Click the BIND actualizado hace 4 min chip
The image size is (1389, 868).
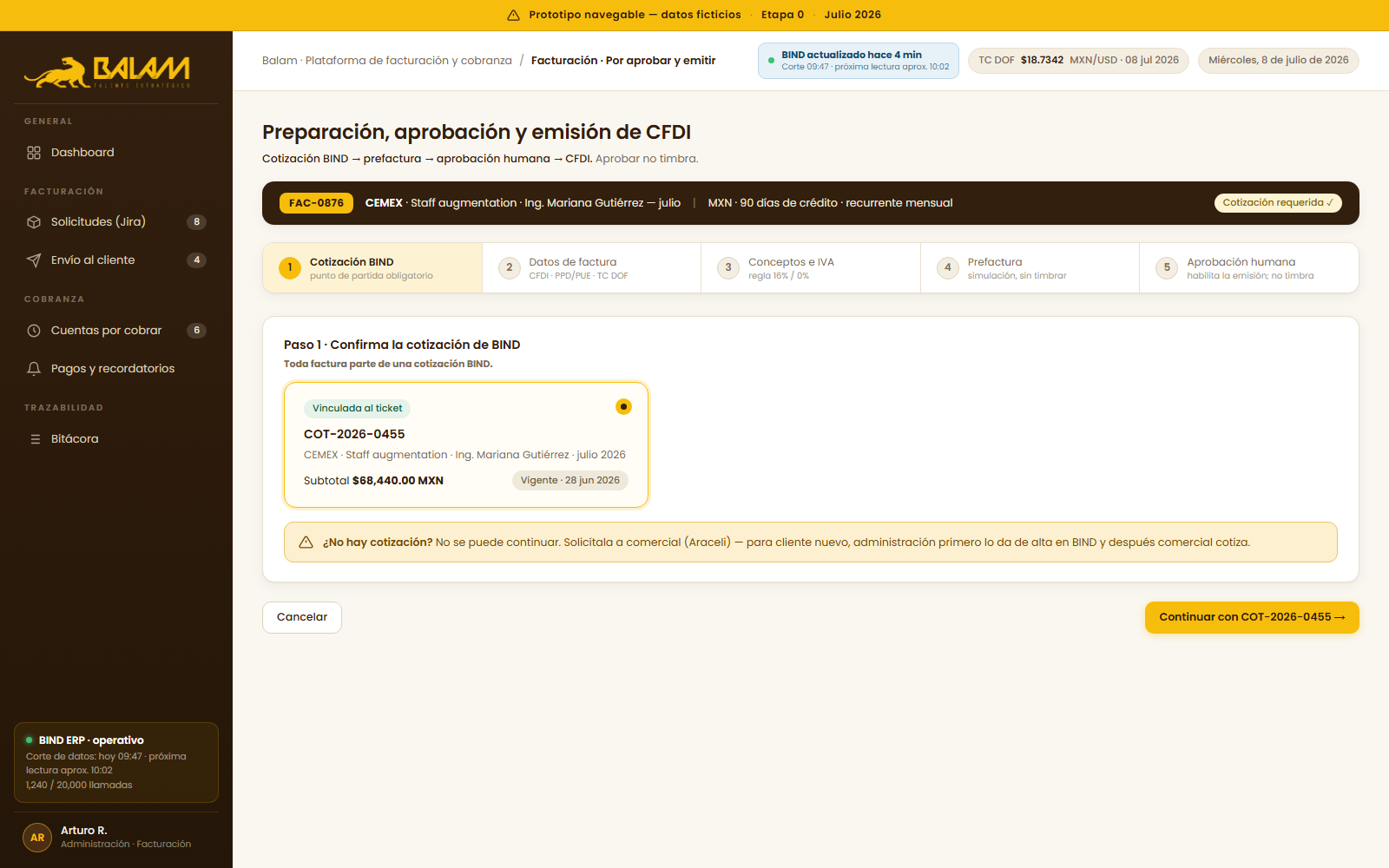point(859,61)
